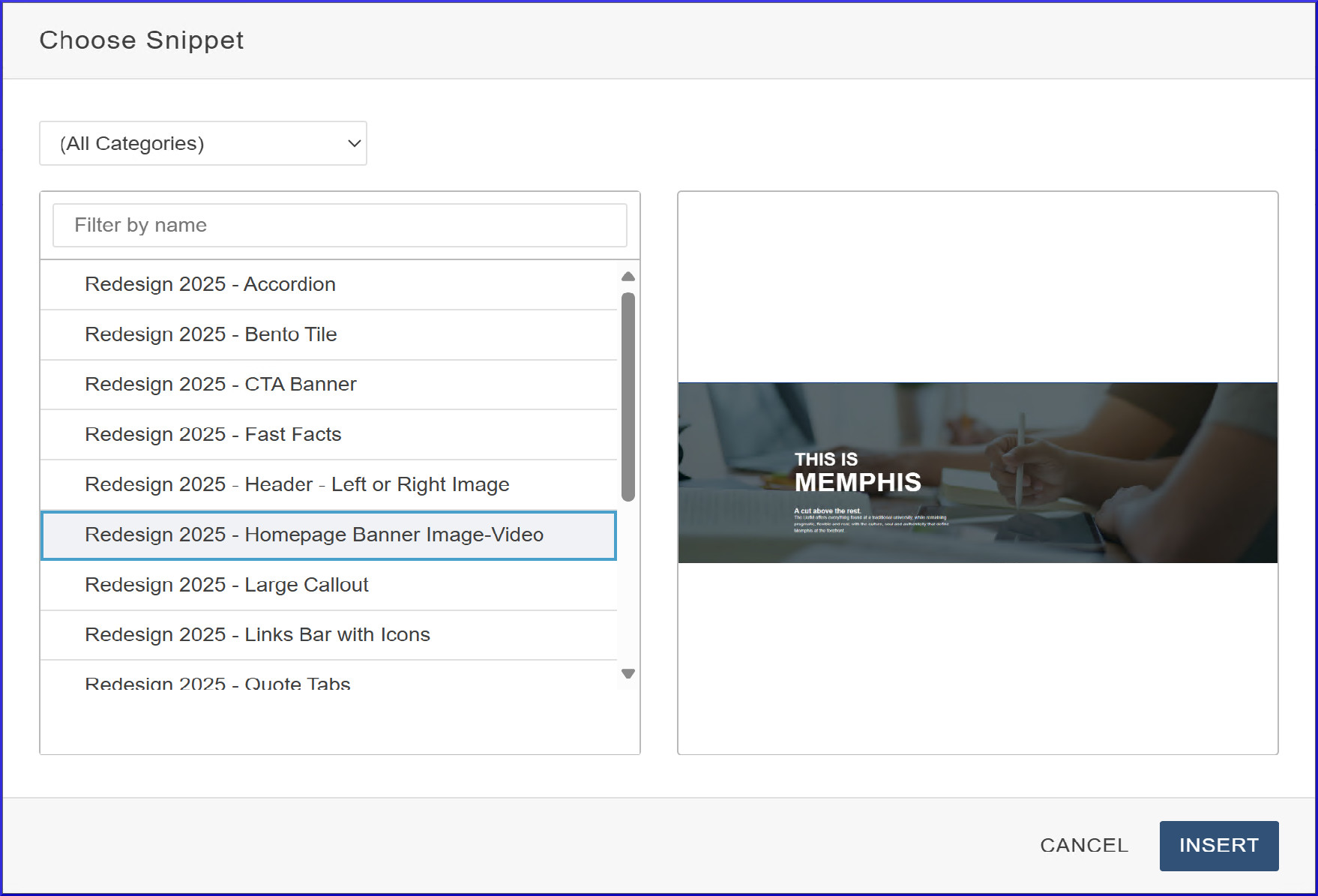This screenshot has height=896, width=1318.
Task: Pick Redesign 2025 - CTA Banner snippet
Action: (x=220, y=384)
